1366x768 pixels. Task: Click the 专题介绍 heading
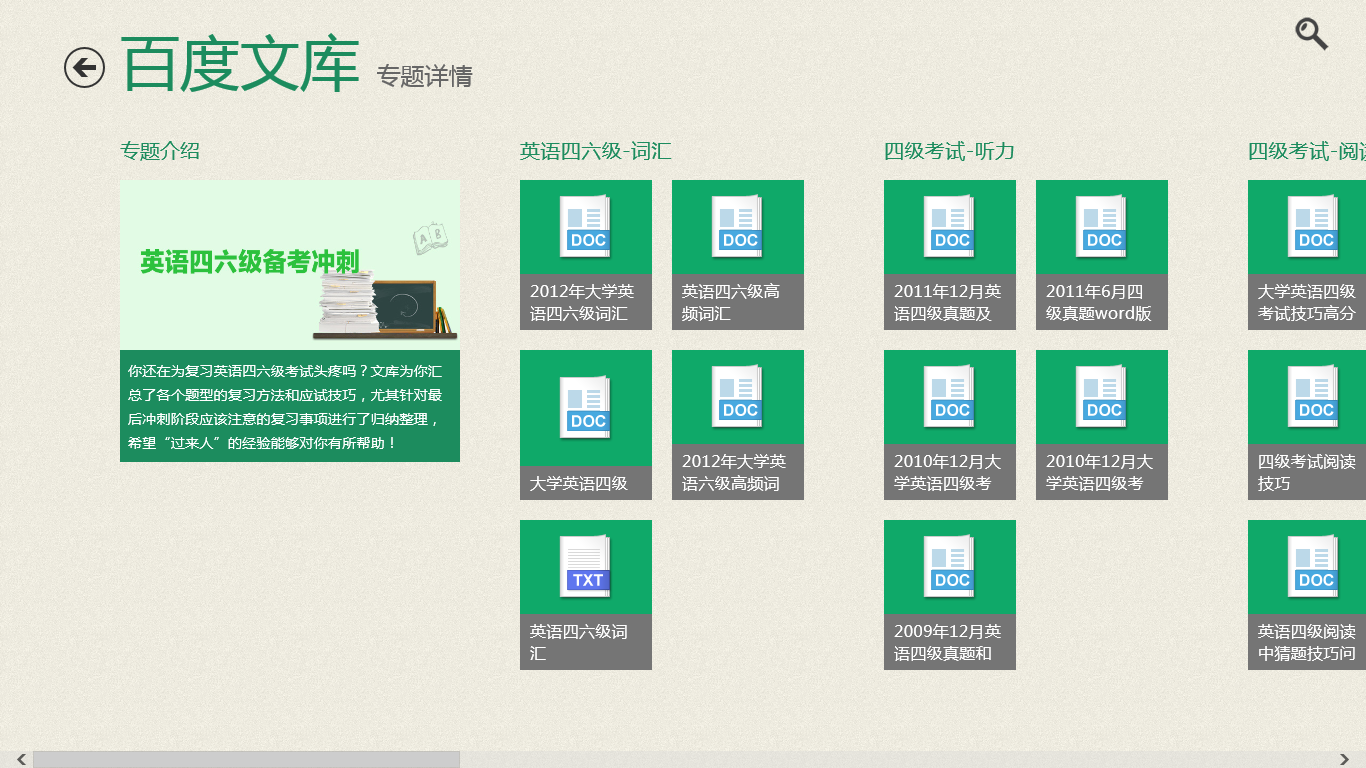(x=160, y=151)
